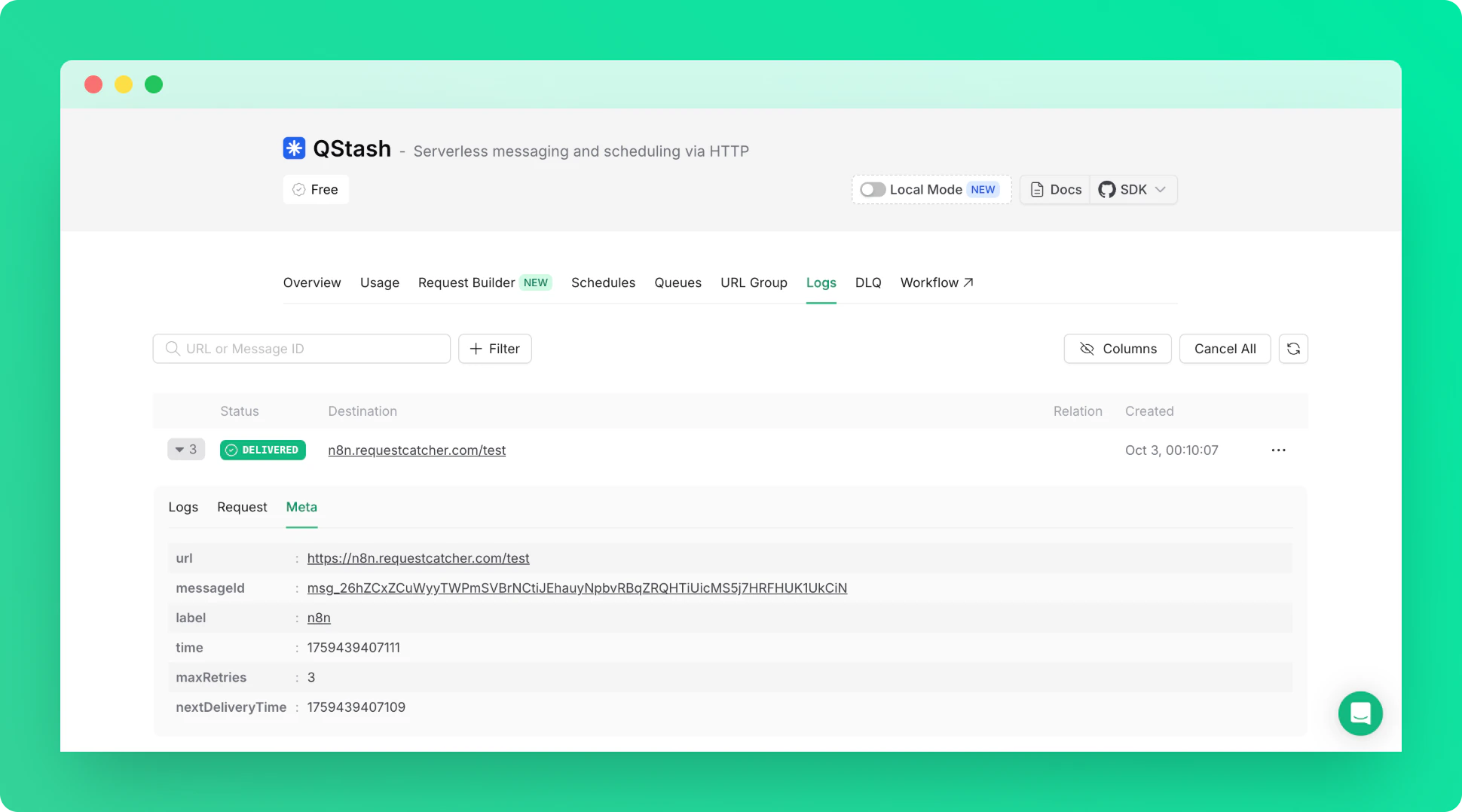The image size is (1462, 812).
Task: Add a filter with the Filter button
Action: point(495,349)
